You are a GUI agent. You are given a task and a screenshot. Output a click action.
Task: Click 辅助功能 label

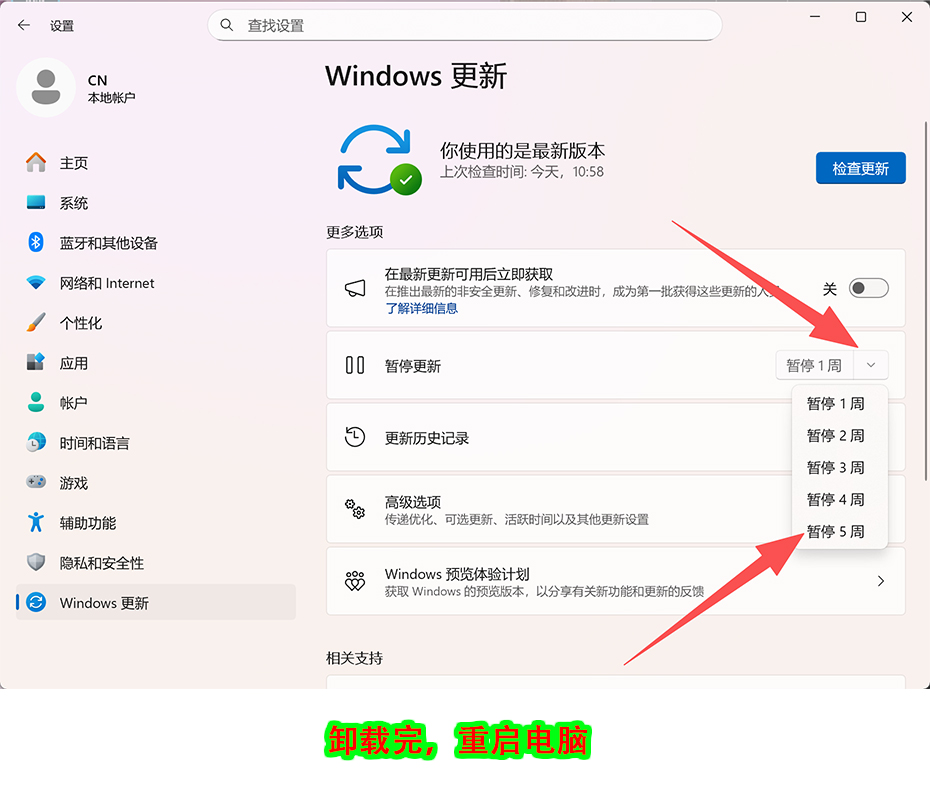[x=88, y=523]
